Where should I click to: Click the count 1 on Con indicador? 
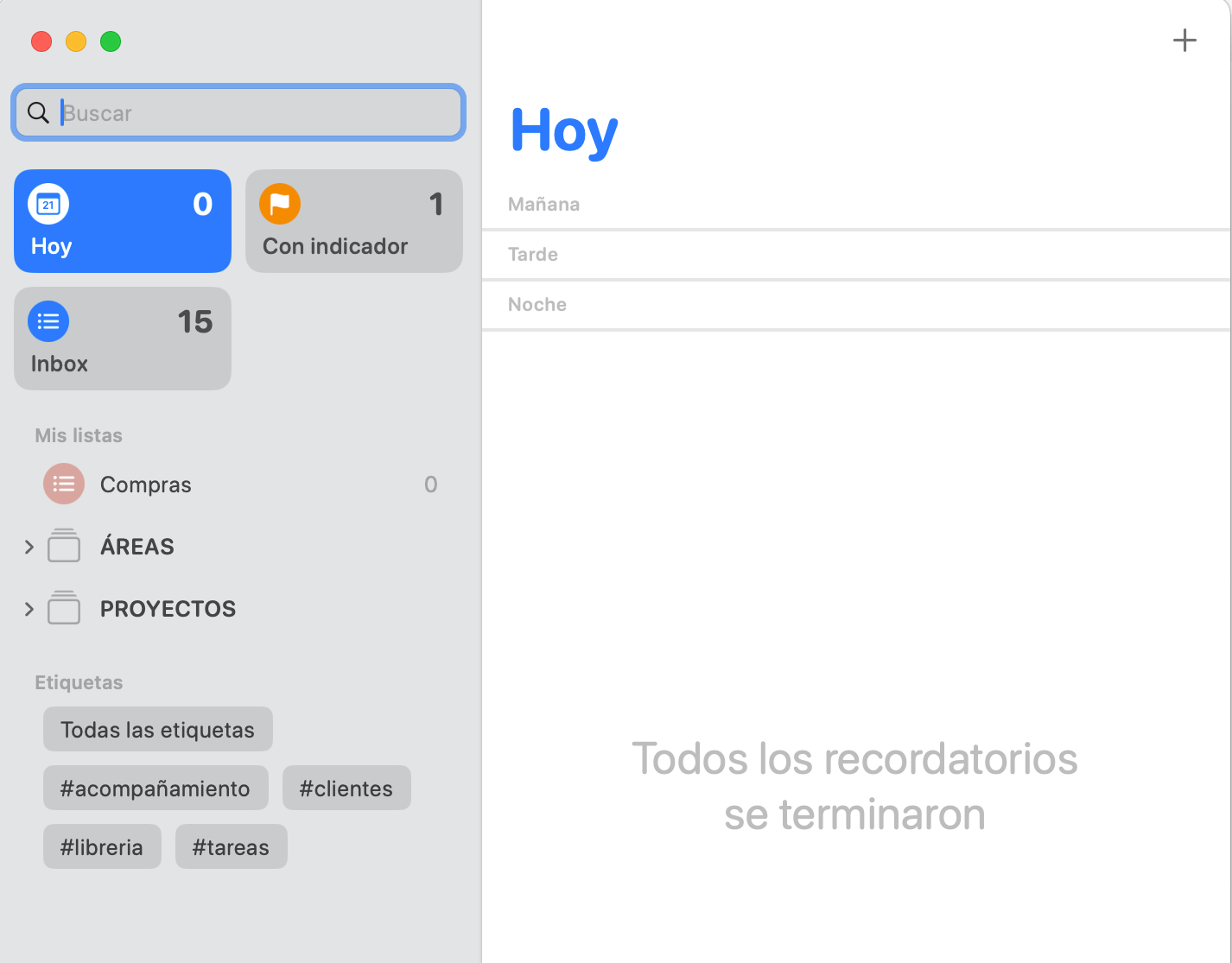[436, 205]
